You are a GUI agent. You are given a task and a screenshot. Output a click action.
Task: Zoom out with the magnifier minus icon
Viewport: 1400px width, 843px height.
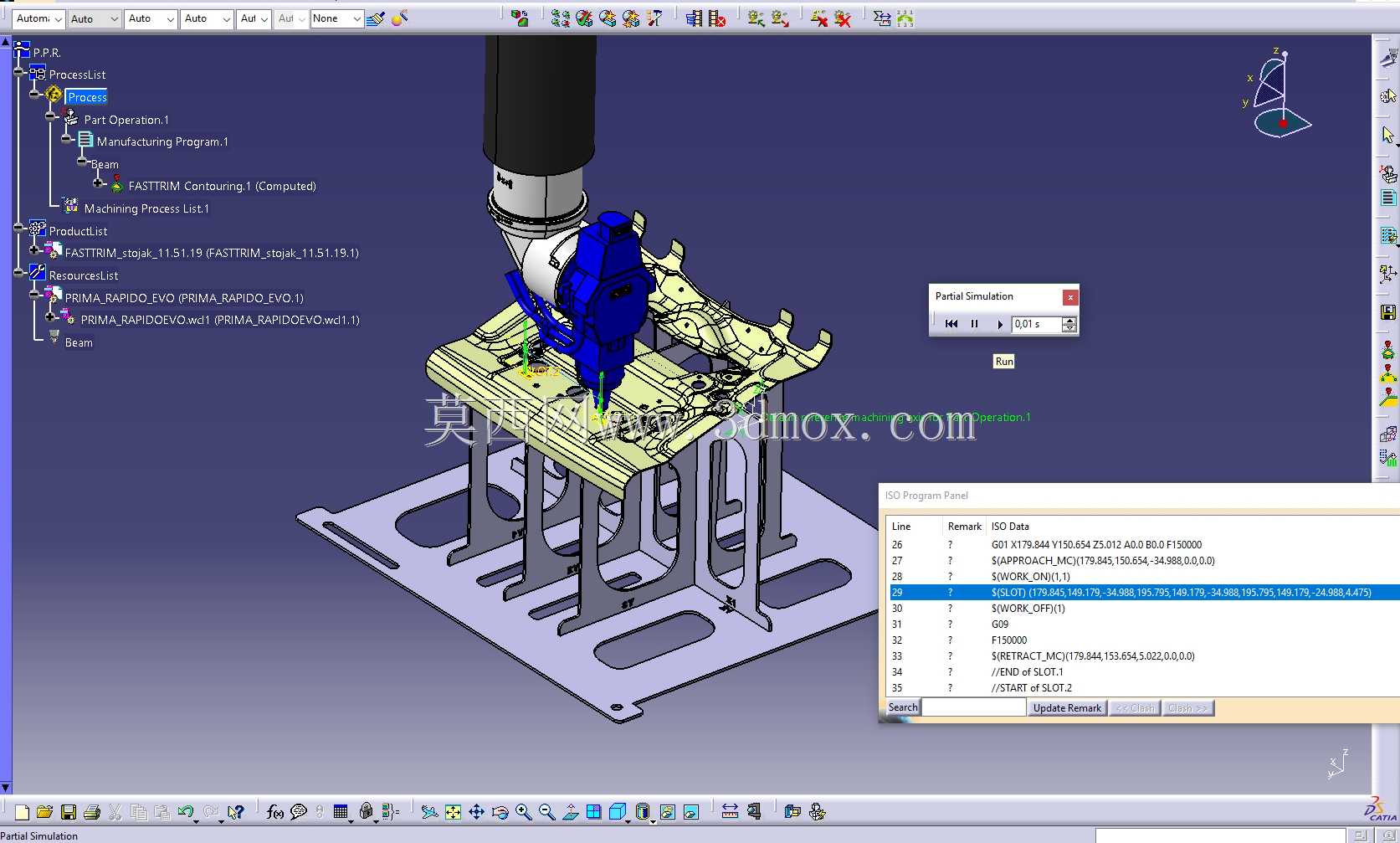546,811
